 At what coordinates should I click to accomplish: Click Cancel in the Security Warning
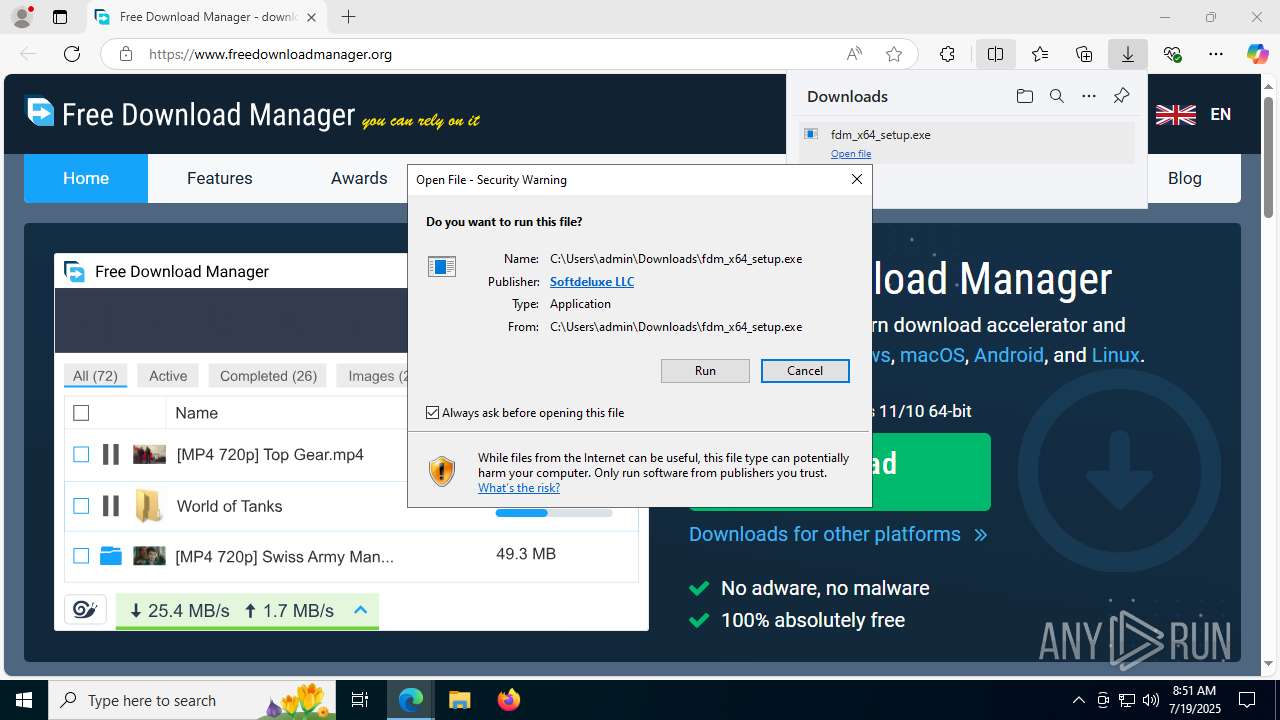tap(805, 371)
